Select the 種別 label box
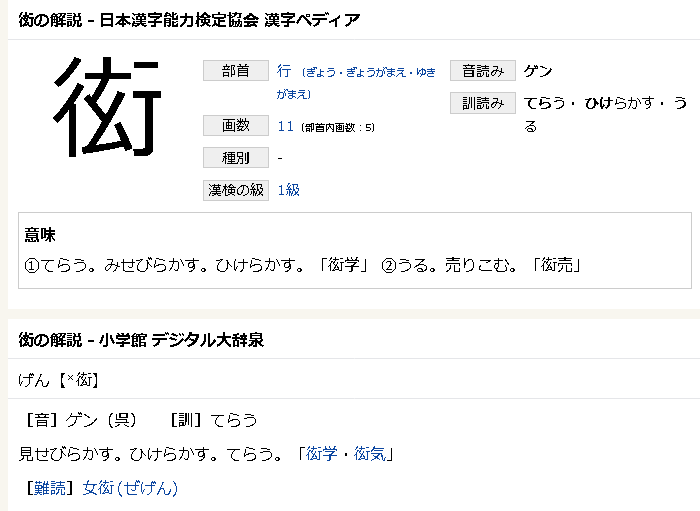This screenshot has height=511, width=700. [236, 158]
